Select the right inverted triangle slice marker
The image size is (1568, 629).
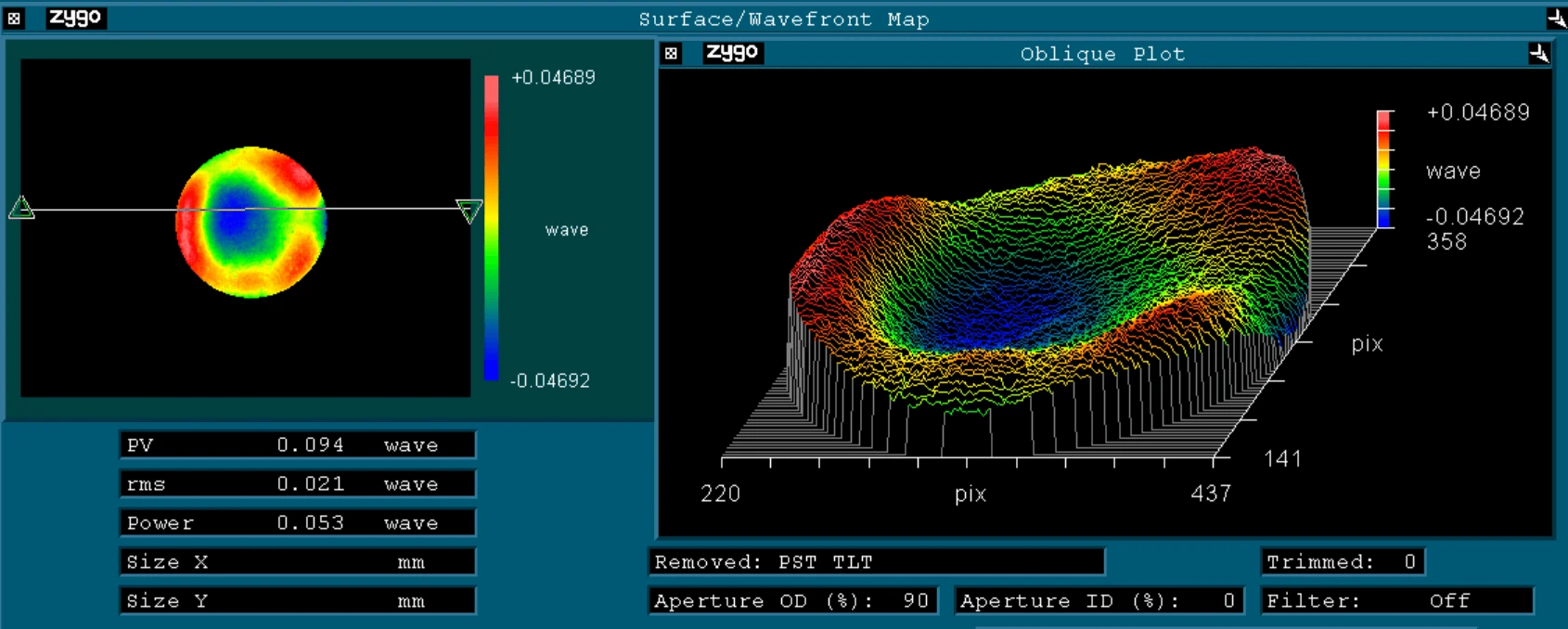469,211
